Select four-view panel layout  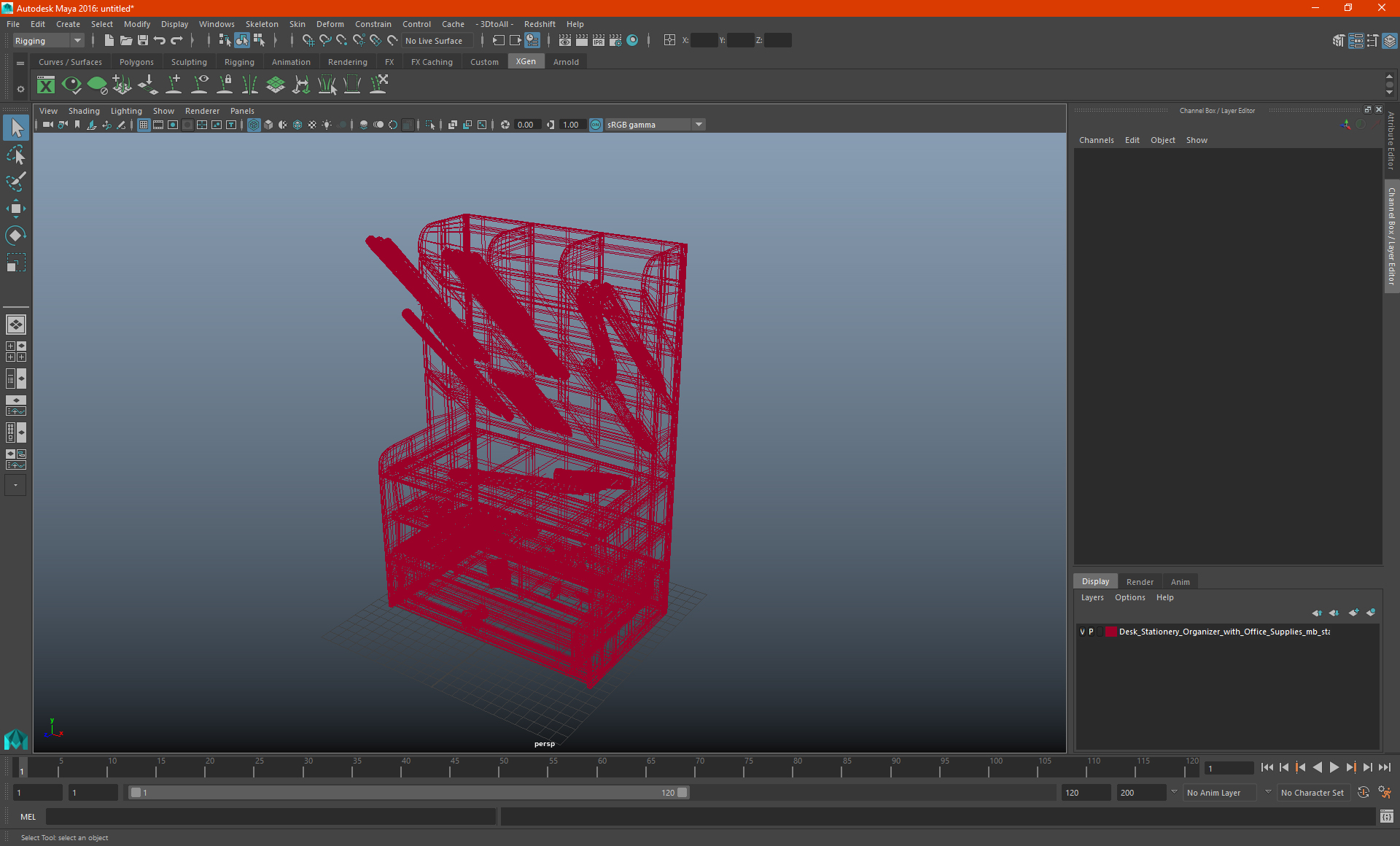[x=16, y=352]
